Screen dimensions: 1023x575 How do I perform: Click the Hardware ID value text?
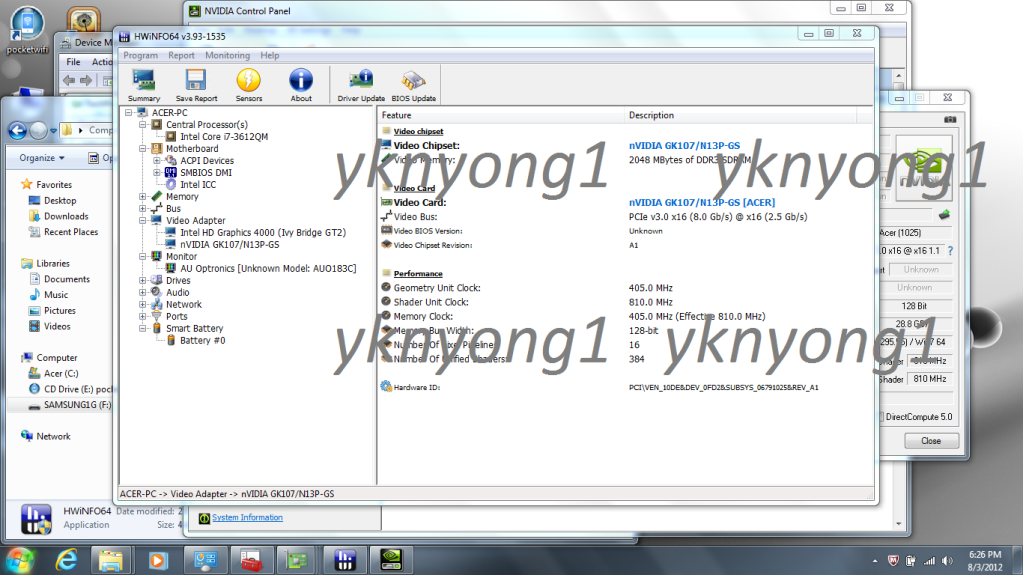click(x=724, y=388)
